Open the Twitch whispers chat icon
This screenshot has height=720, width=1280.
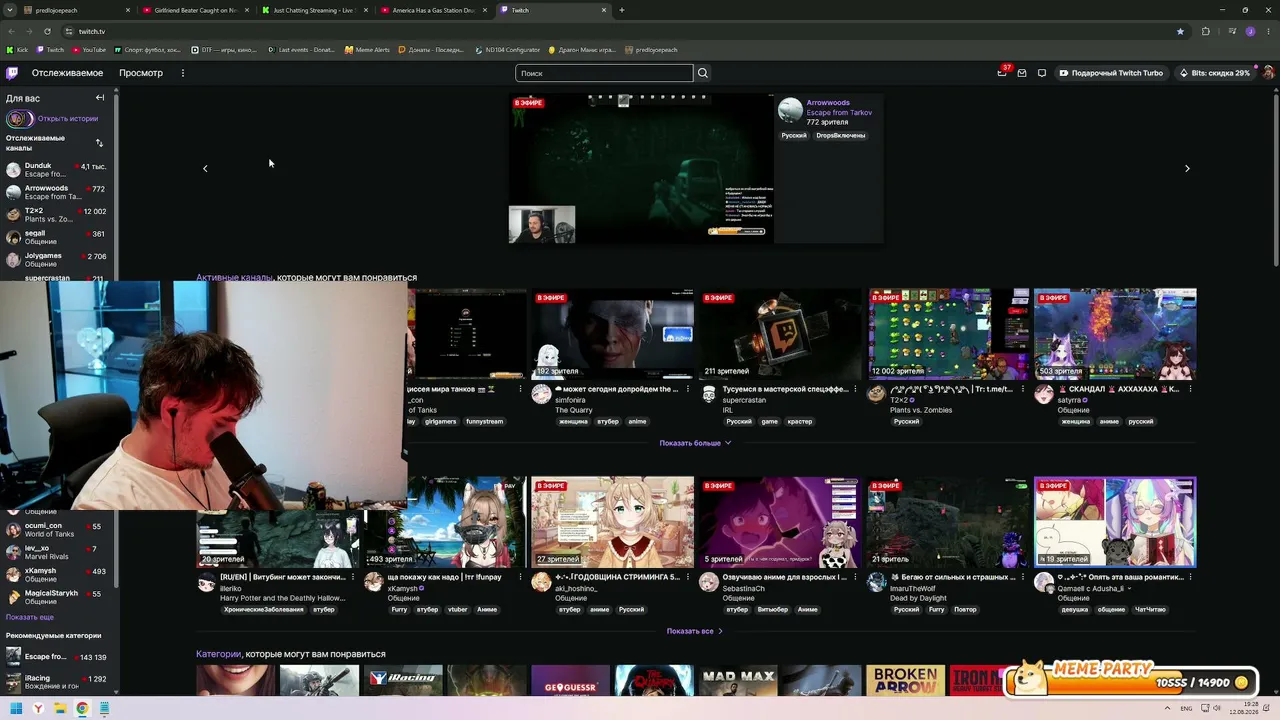click(x=1042, y=73)
